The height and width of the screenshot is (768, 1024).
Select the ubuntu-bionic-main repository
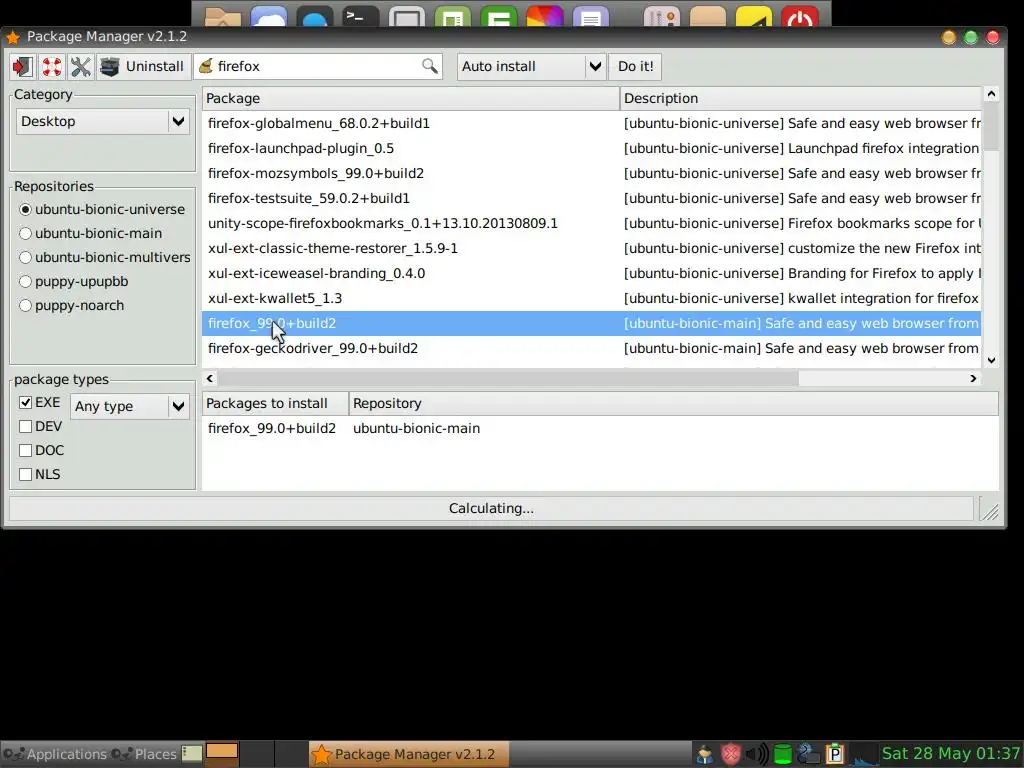[91, 234]
